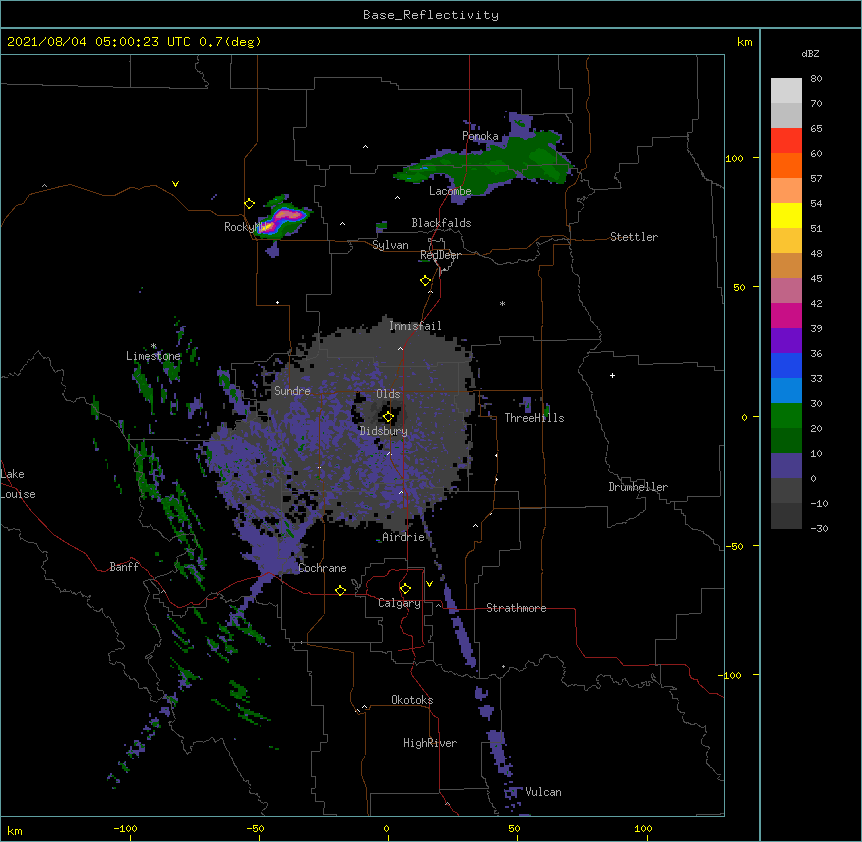This screenshot has width=862, height=842.
Task: Pick the light gray 80-70 dBZ legend swatch
Action: click(x=786, y=90)
